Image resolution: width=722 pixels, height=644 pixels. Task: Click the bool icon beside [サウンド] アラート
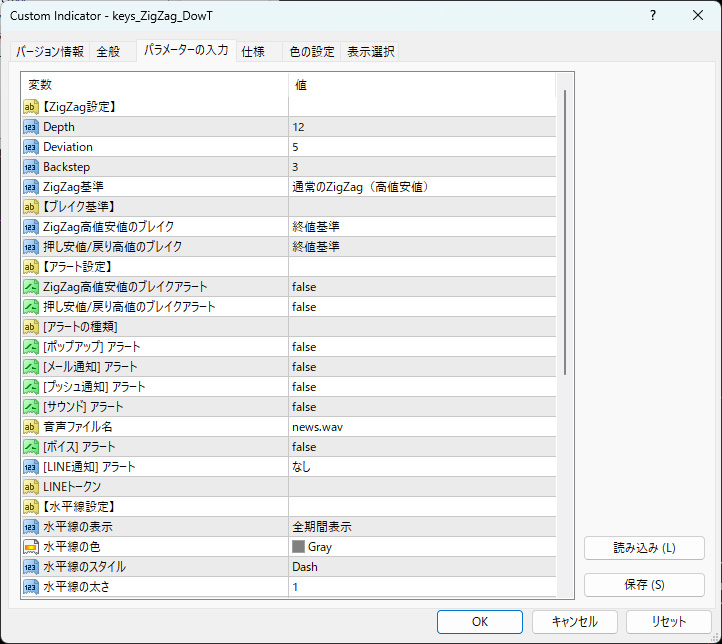(30, 407)
